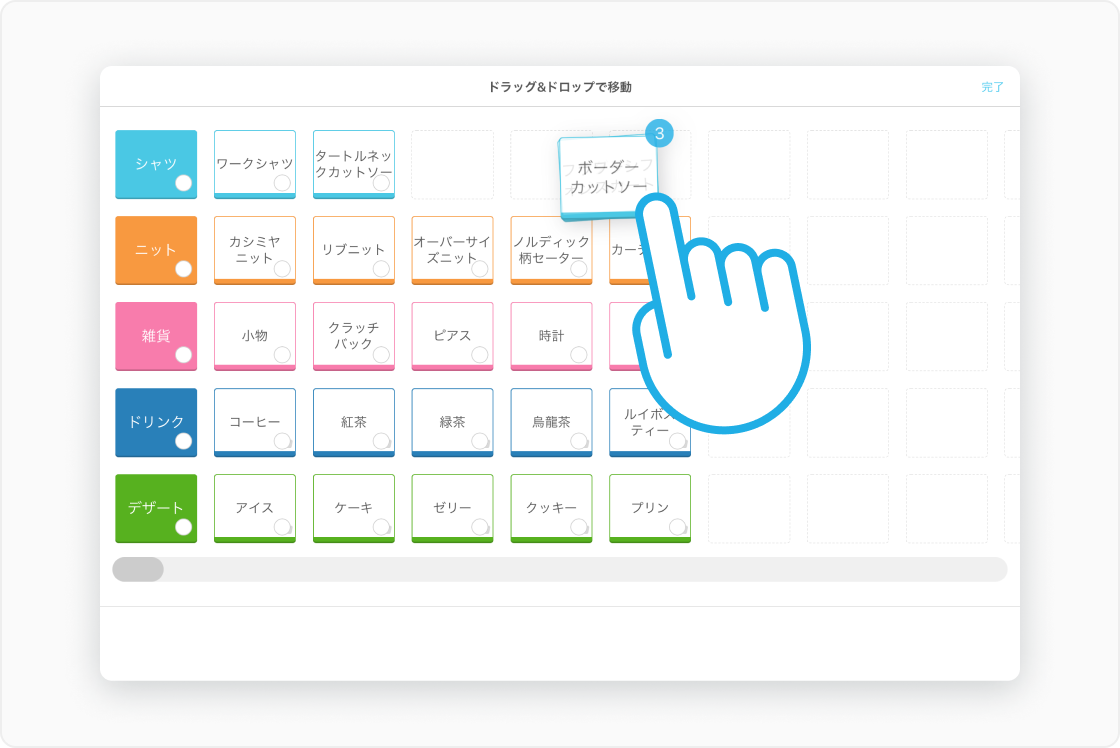Screen dimensions: 1120x748
Task: Tap the リブニット item tile
Action: pyautogui.click(x=353, y=249)
